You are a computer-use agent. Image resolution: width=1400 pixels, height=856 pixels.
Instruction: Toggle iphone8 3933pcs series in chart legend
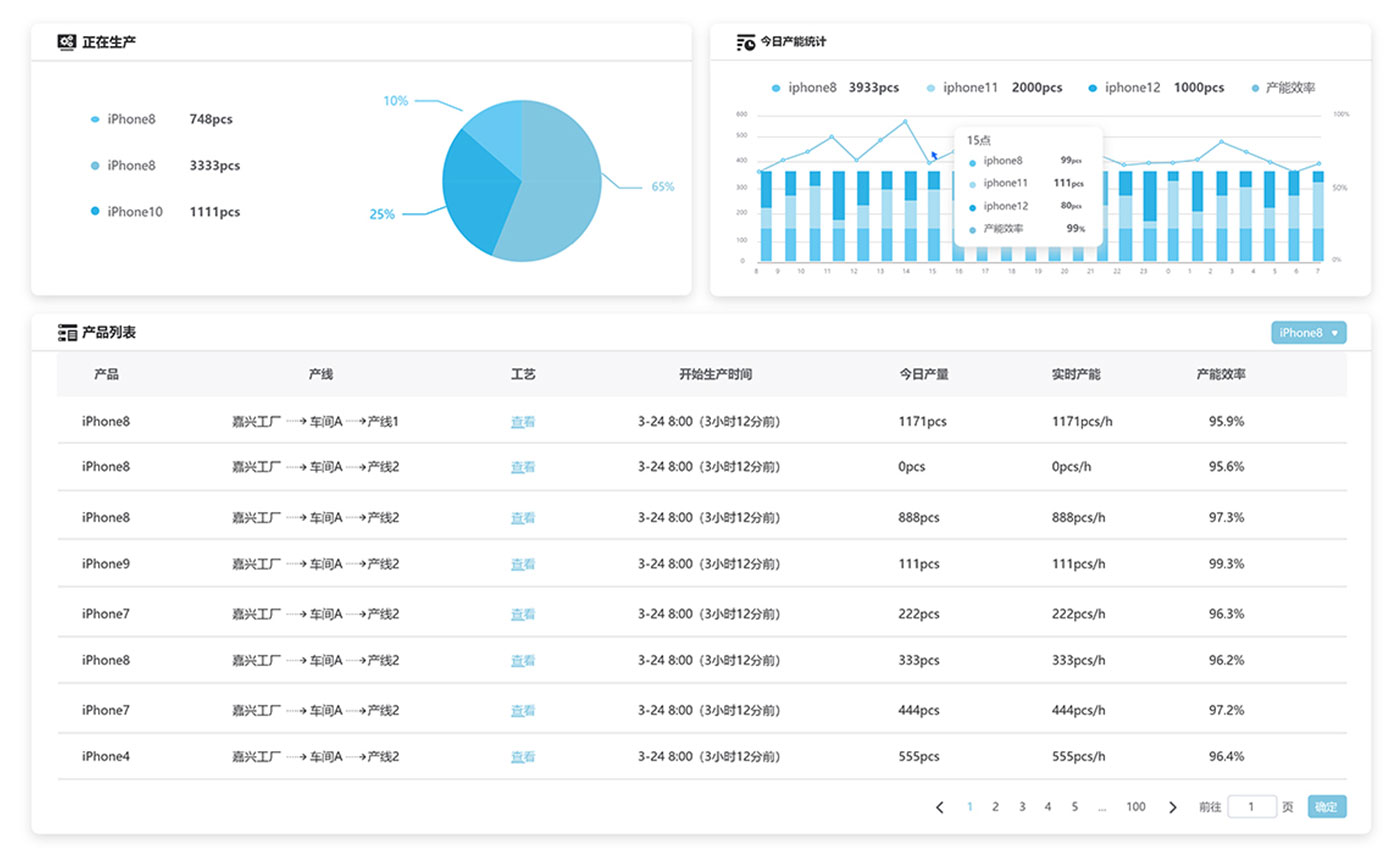tap(835, 88)
